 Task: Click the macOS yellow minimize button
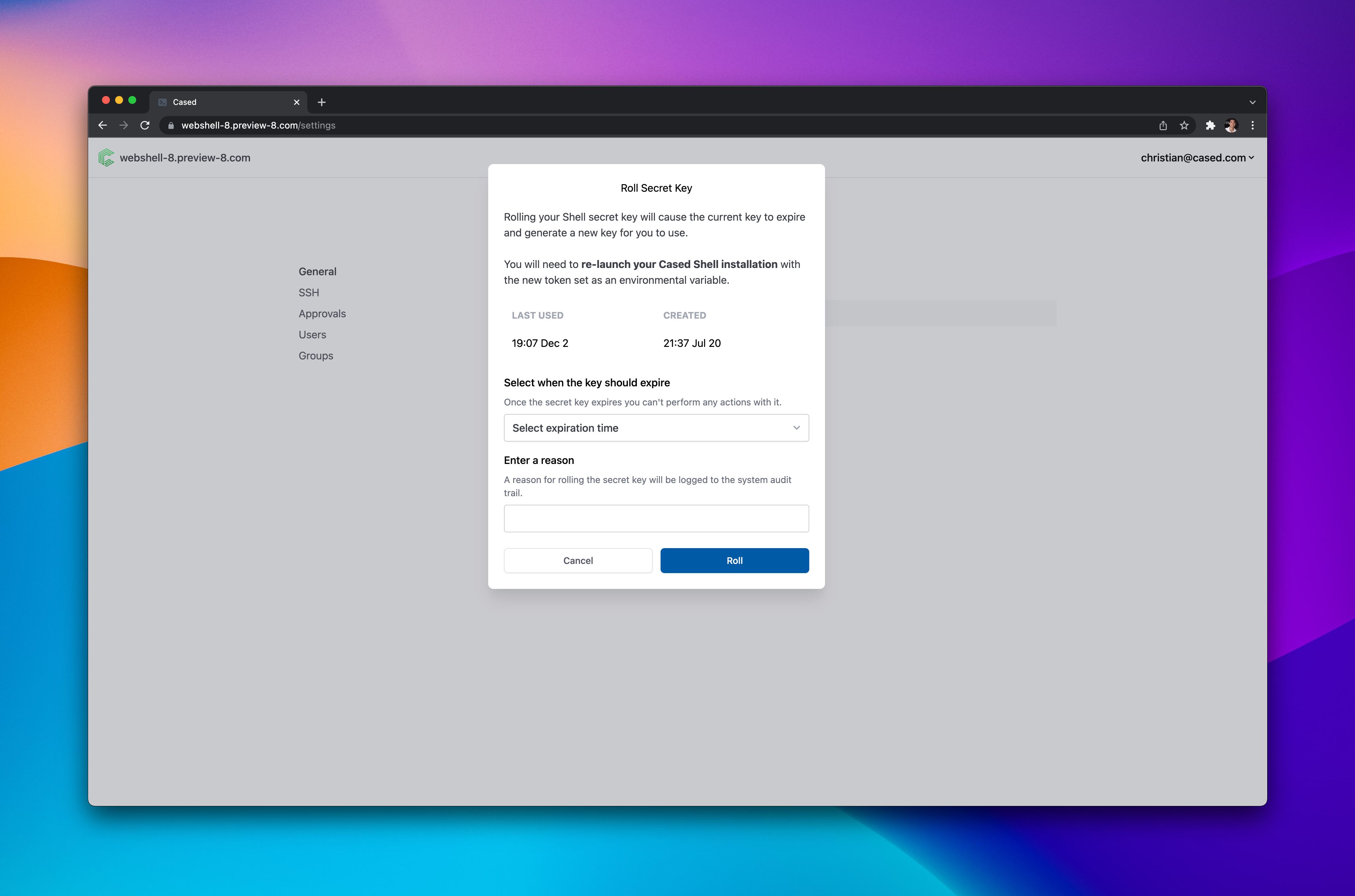pyautogui.click(x=119, y=100)
